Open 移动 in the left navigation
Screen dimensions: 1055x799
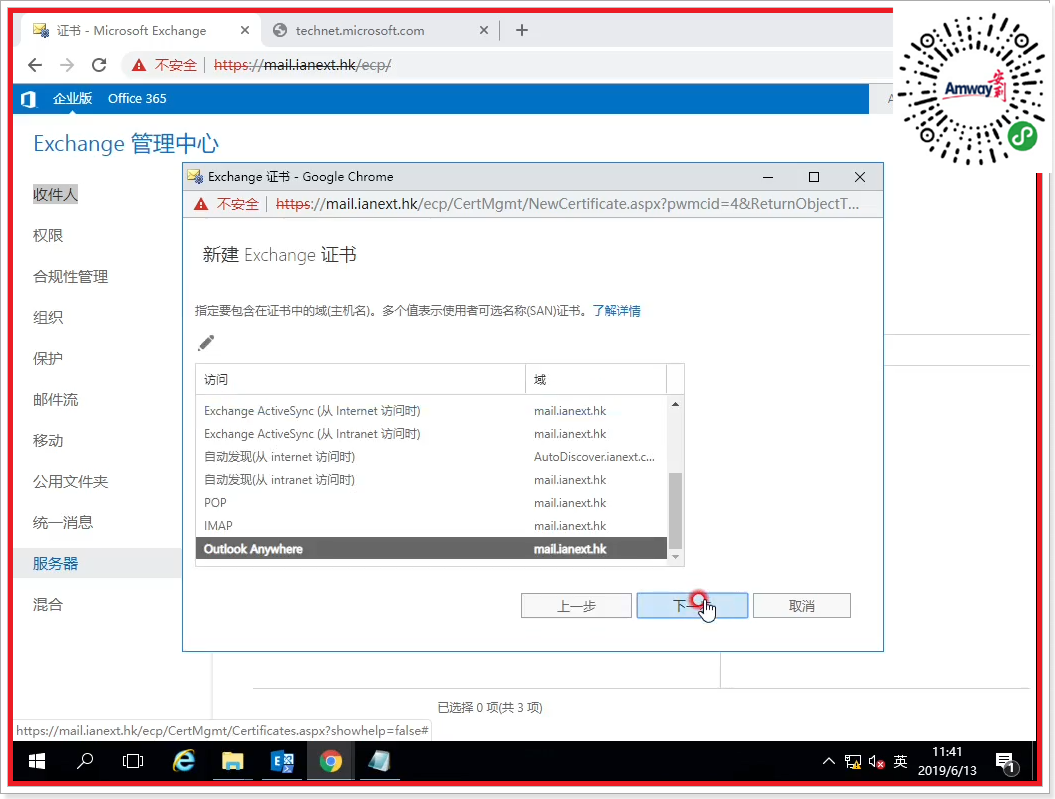tap(48, 441)
